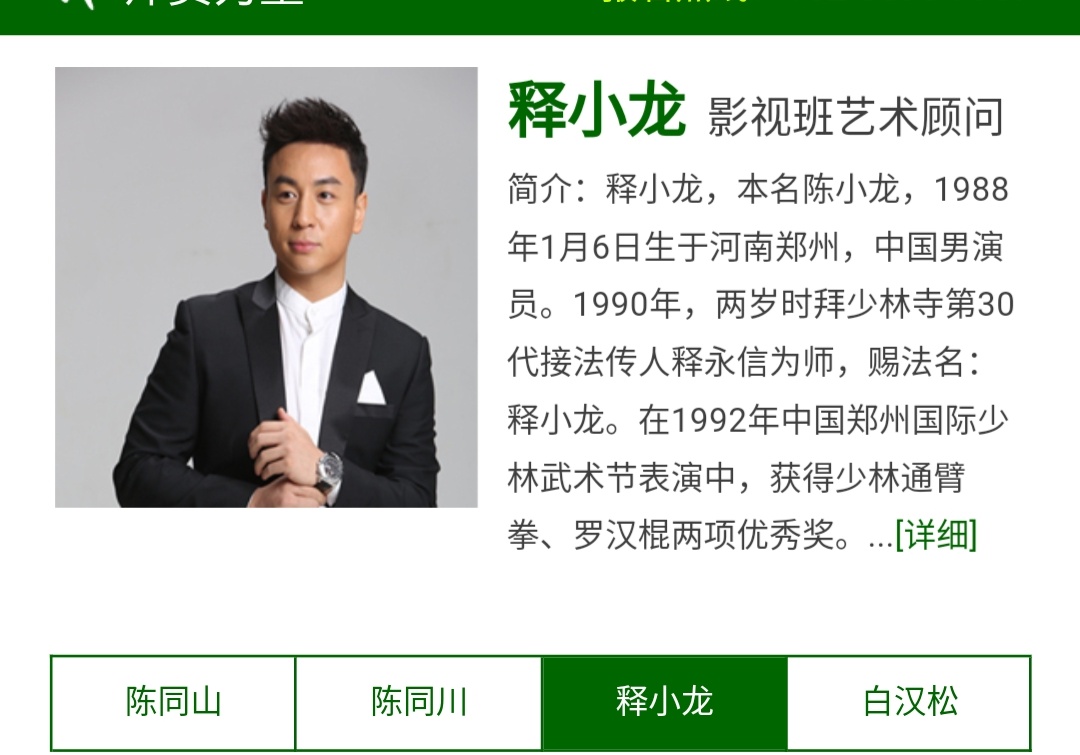Click the line 年1月6日生于河南郑州
The width and height of the screenshot is (1080, 755).
(x=672, y=247)
